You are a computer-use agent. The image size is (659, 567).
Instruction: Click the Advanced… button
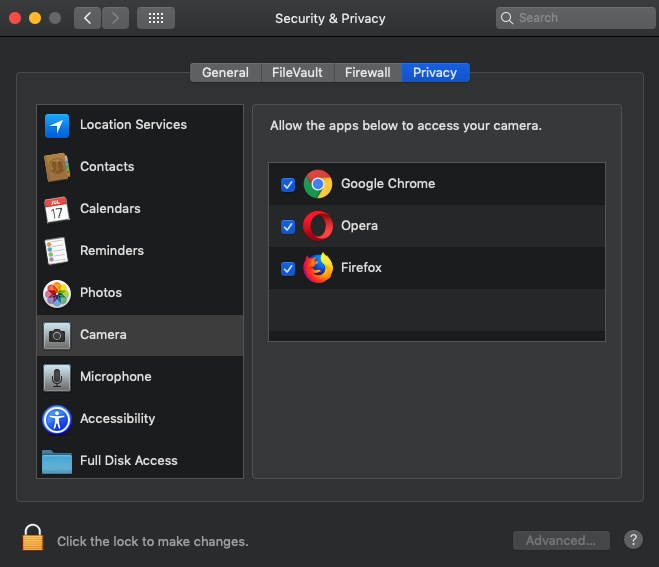(561, 540)
